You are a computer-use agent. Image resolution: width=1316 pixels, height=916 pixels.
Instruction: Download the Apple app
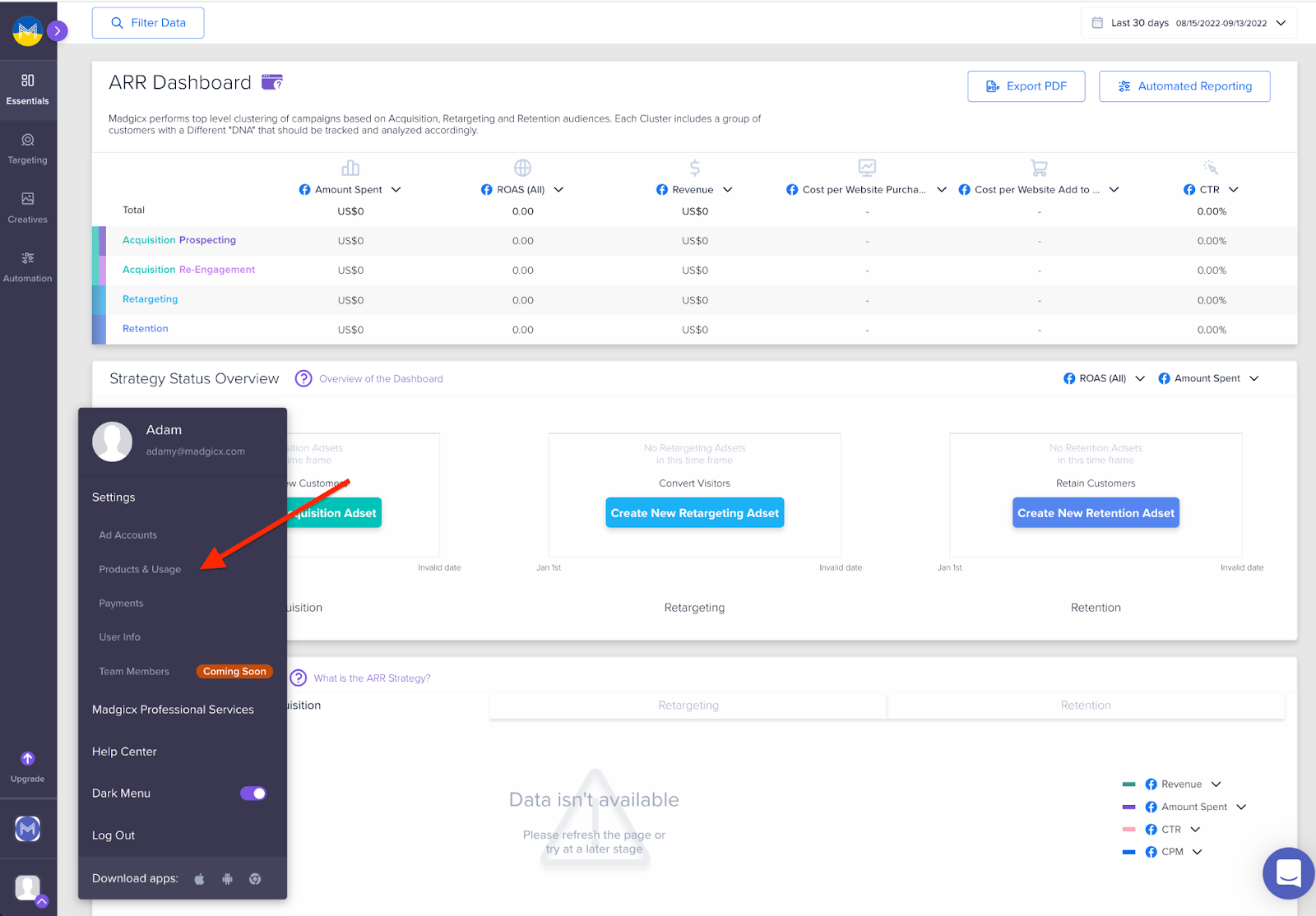click(199, 879)
